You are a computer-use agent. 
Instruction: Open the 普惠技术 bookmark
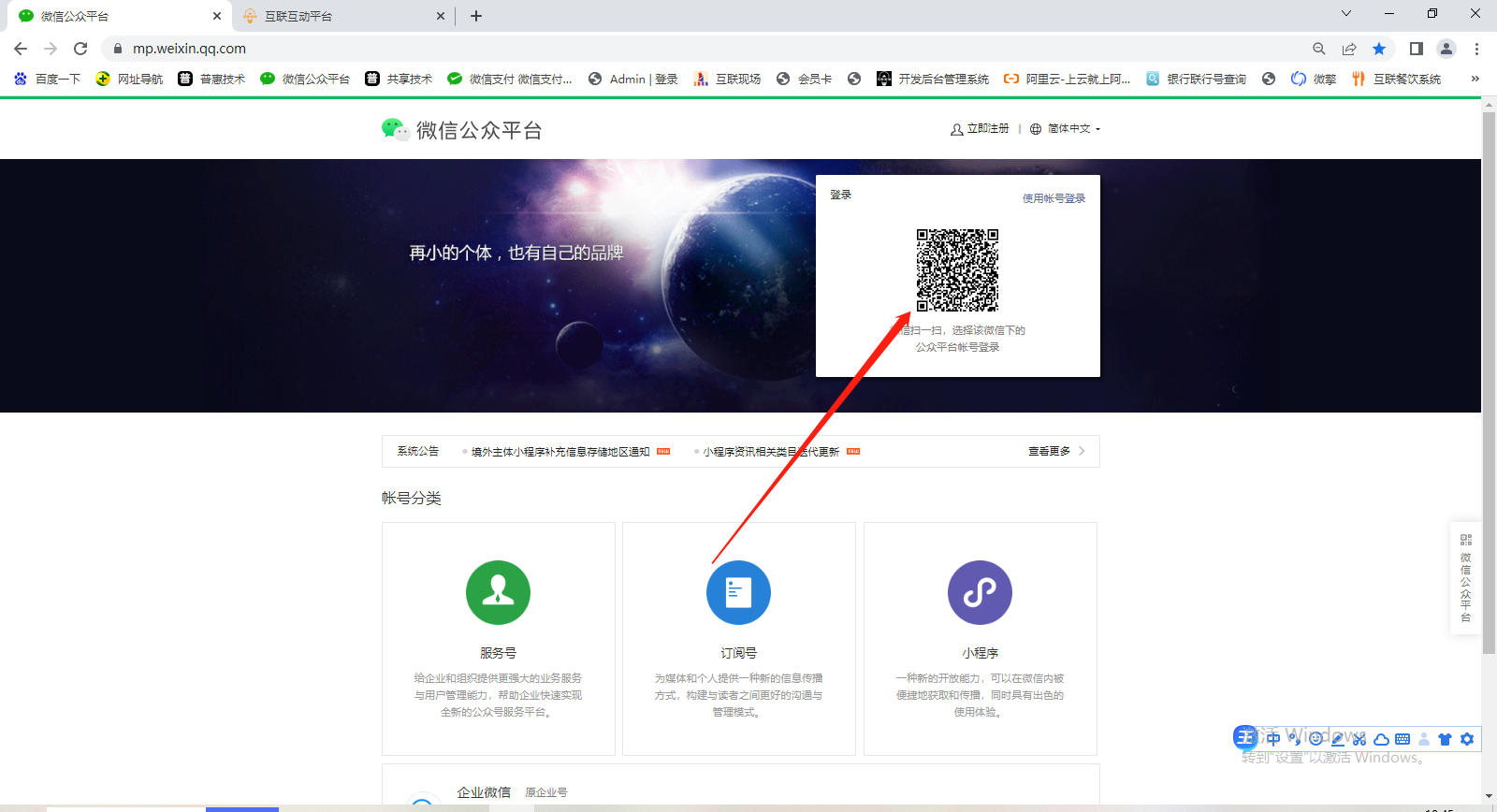[212, 79]
